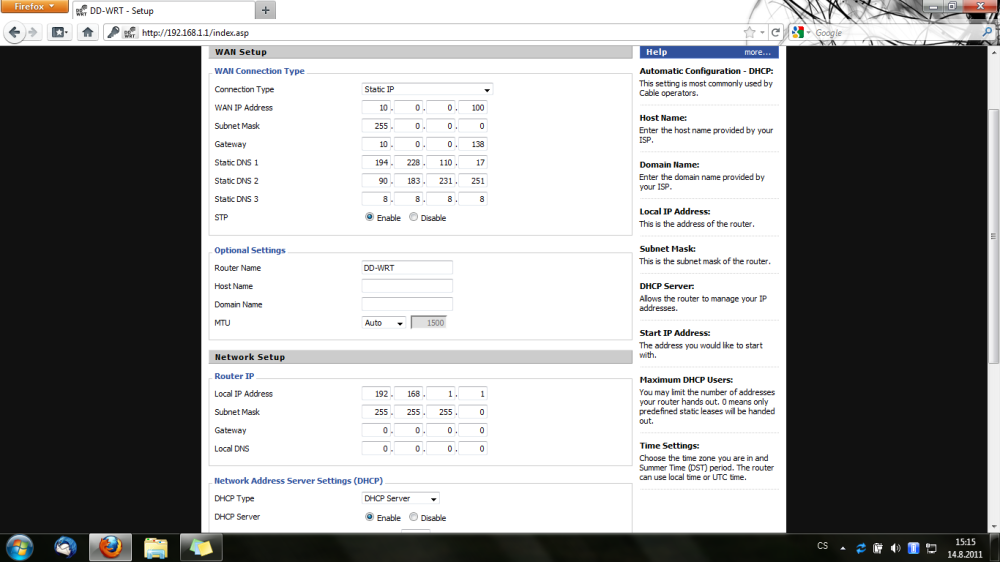1000x562 pixels.
Task: Open the Windows Start orb
Action: [19, 547]
